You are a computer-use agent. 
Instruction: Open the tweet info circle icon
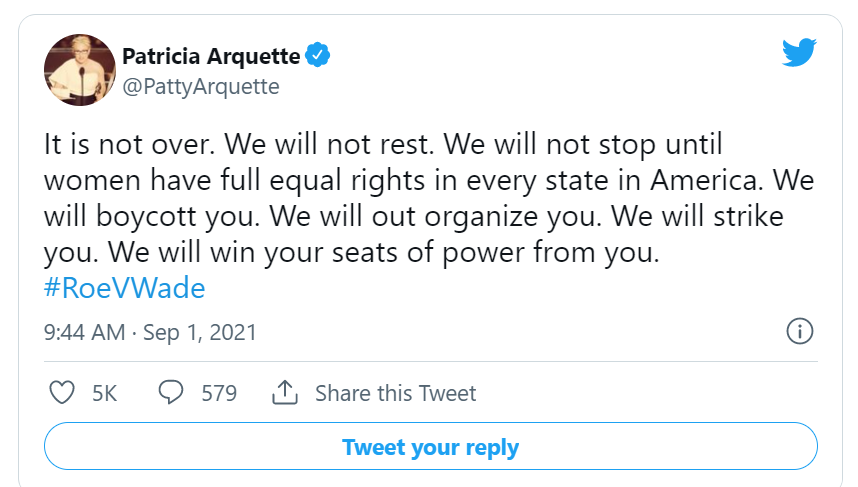[799, 331]
